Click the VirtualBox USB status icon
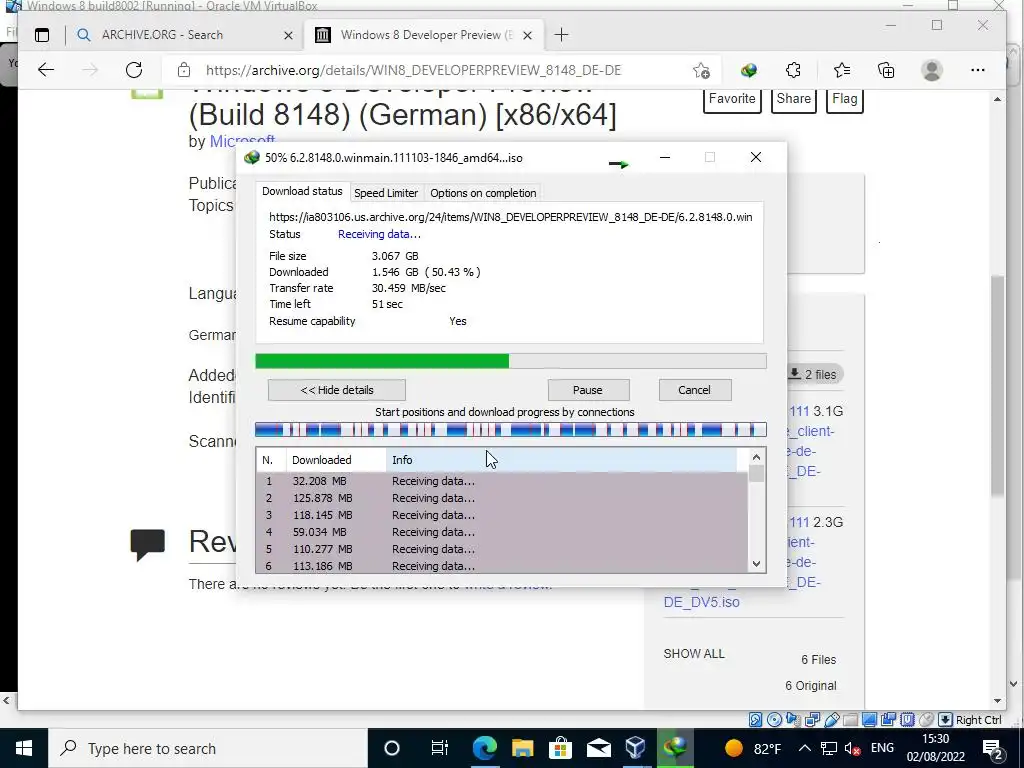Screen dimensions: 1024x768 pyautogui.click(x=831, y=720)
